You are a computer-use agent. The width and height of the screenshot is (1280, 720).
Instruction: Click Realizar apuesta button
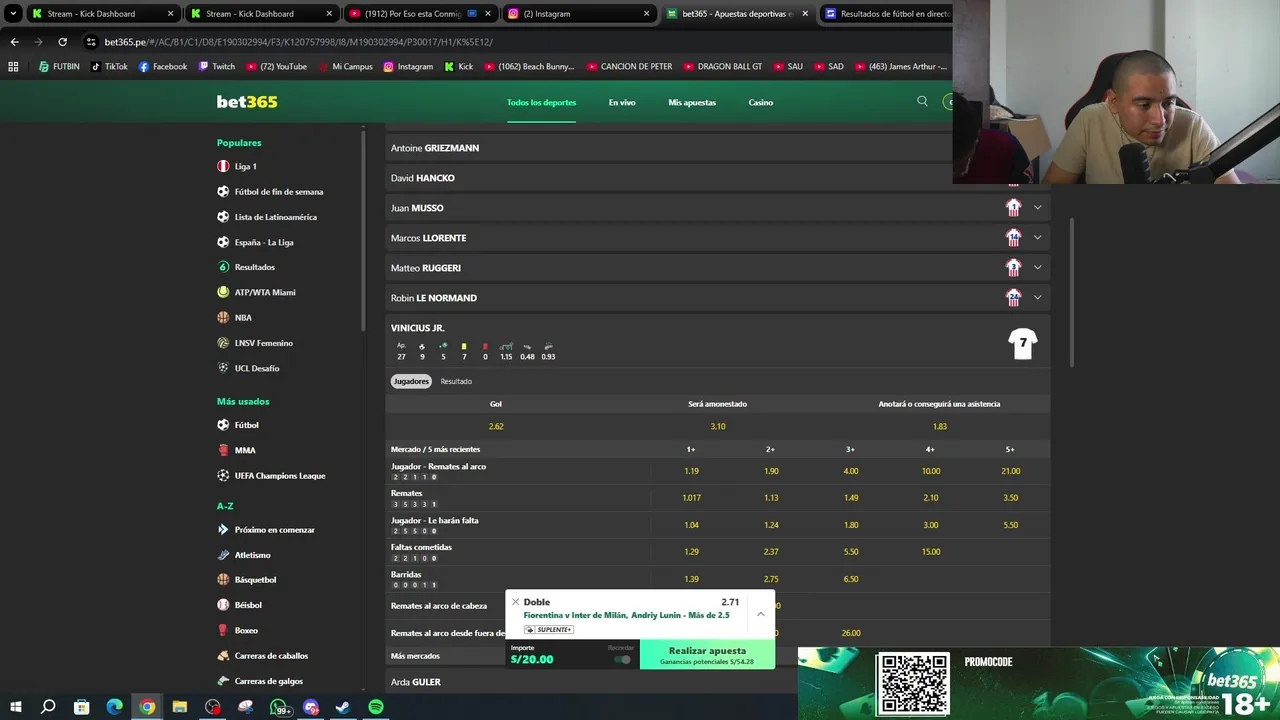pos(707,655)
